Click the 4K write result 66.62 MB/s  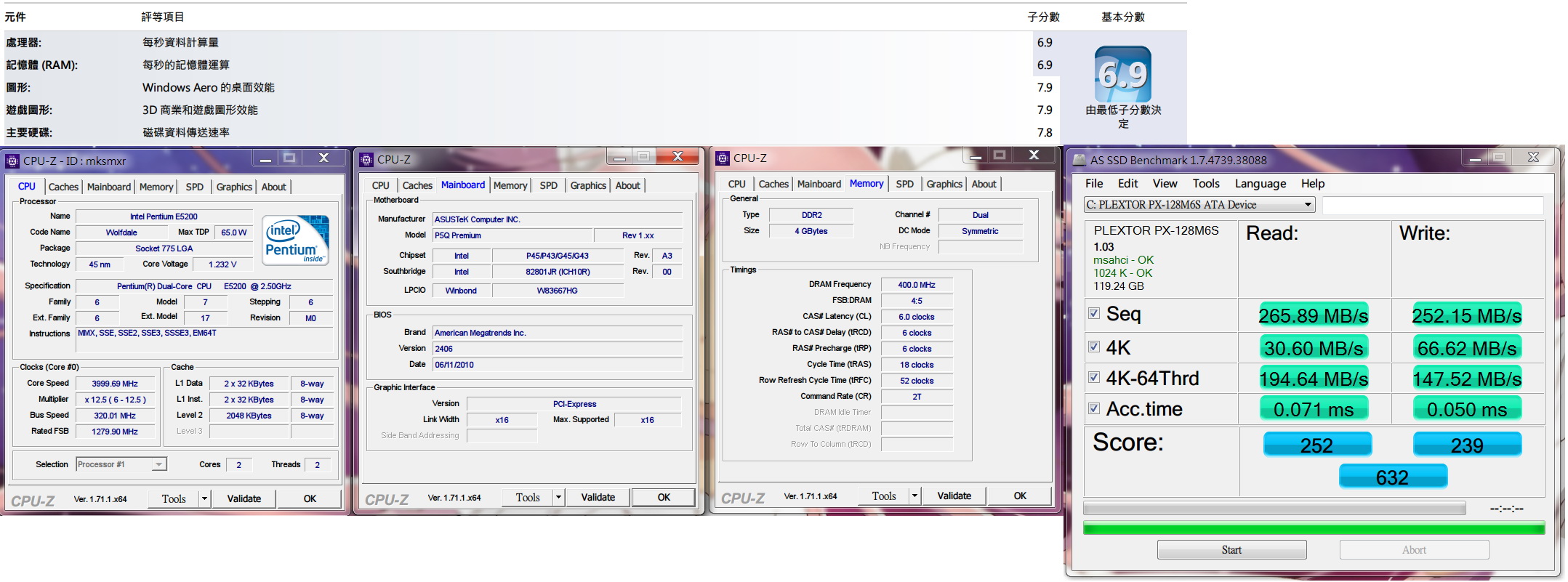click(1467, 348)
